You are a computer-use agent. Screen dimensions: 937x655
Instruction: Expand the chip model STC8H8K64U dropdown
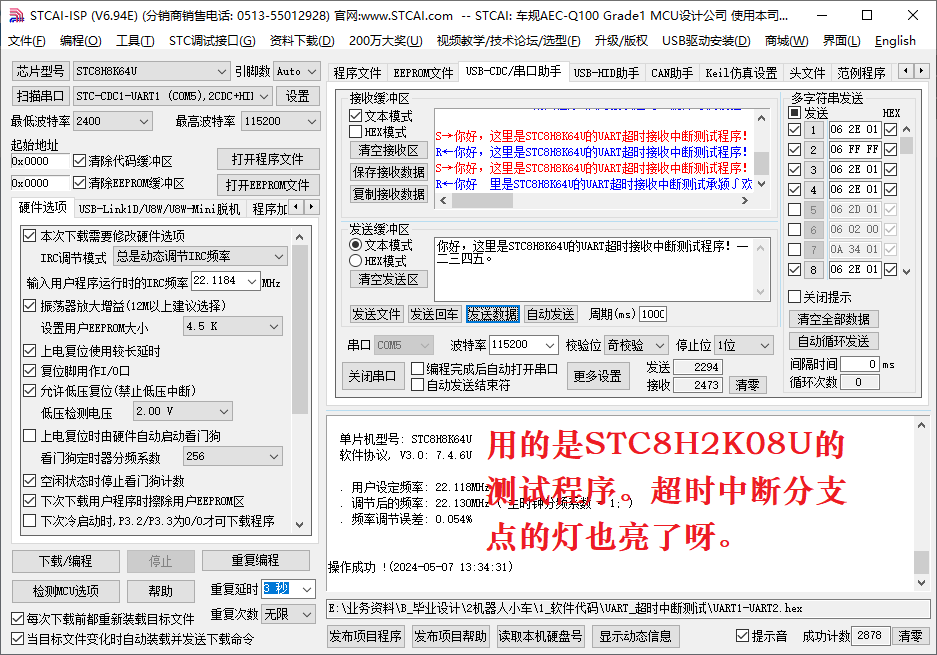click(222, 72)
